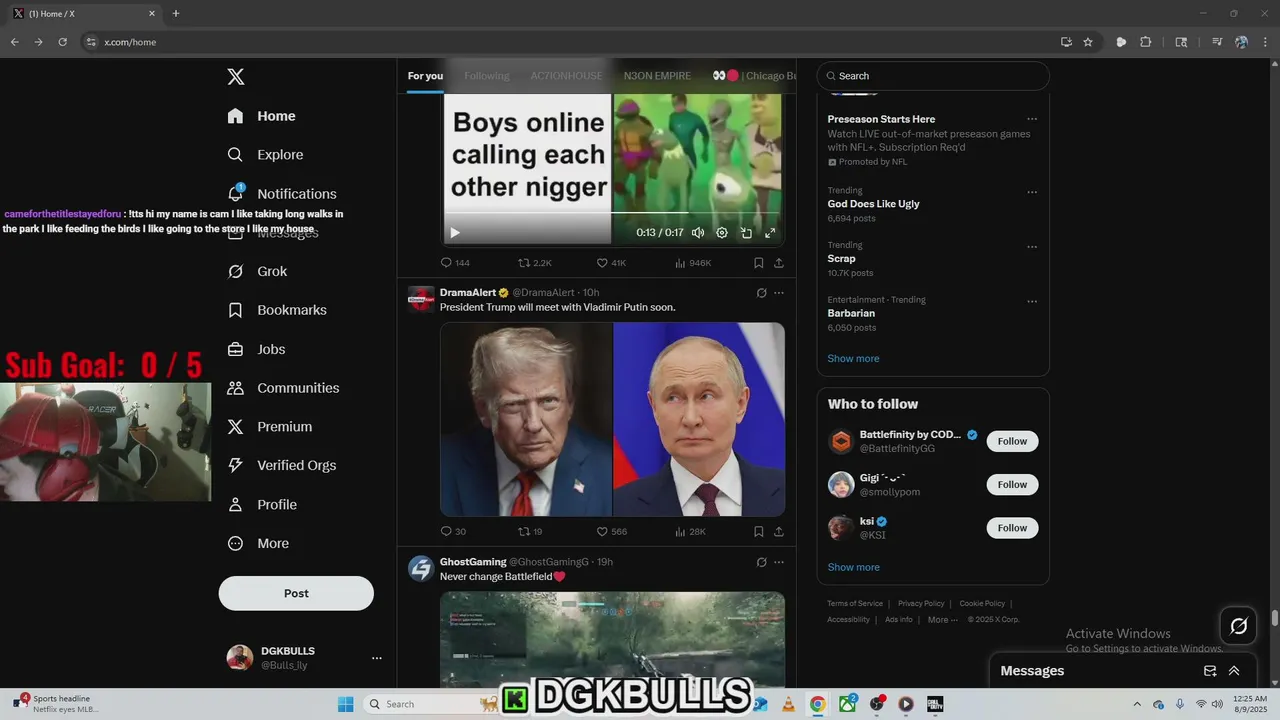Open the floating Grok button

[x=1238, y=626]
